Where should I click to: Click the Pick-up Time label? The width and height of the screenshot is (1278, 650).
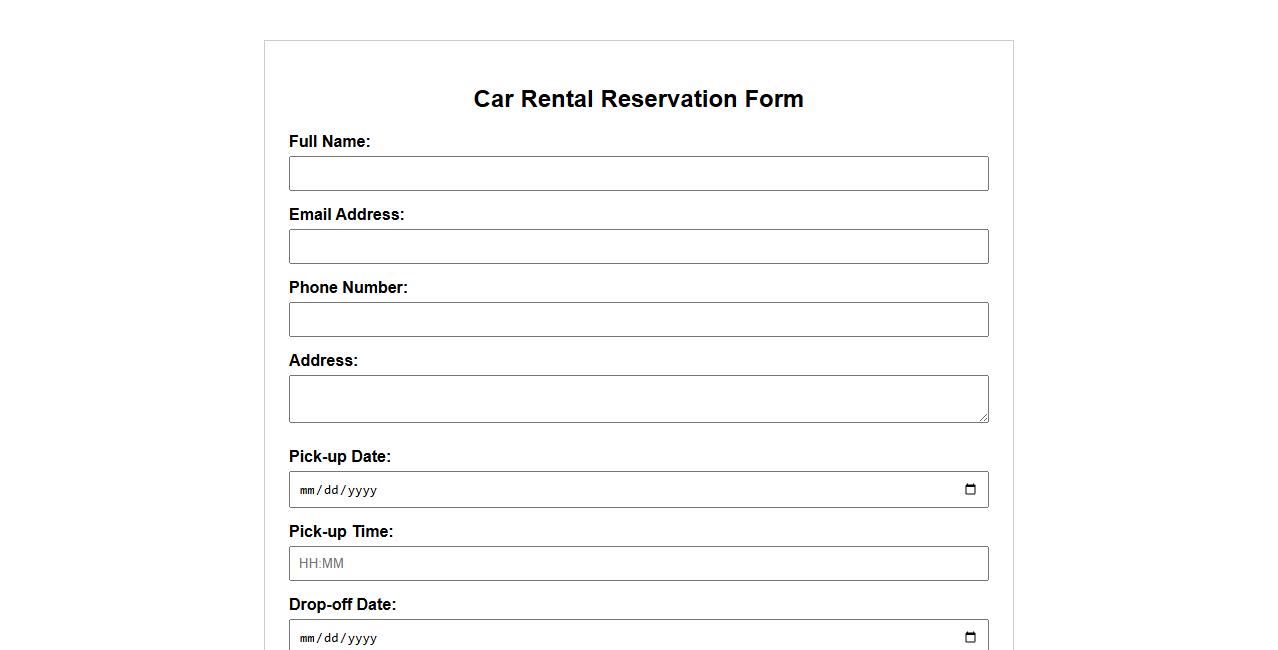pyautogui.click(x=341, y=531)
